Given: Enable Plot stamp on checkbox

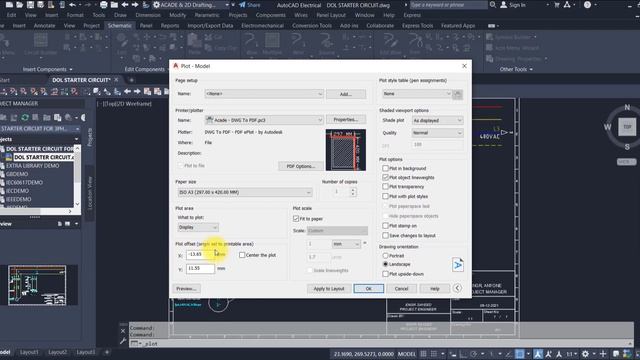Looking at the screenshot, I should [385, 225].
